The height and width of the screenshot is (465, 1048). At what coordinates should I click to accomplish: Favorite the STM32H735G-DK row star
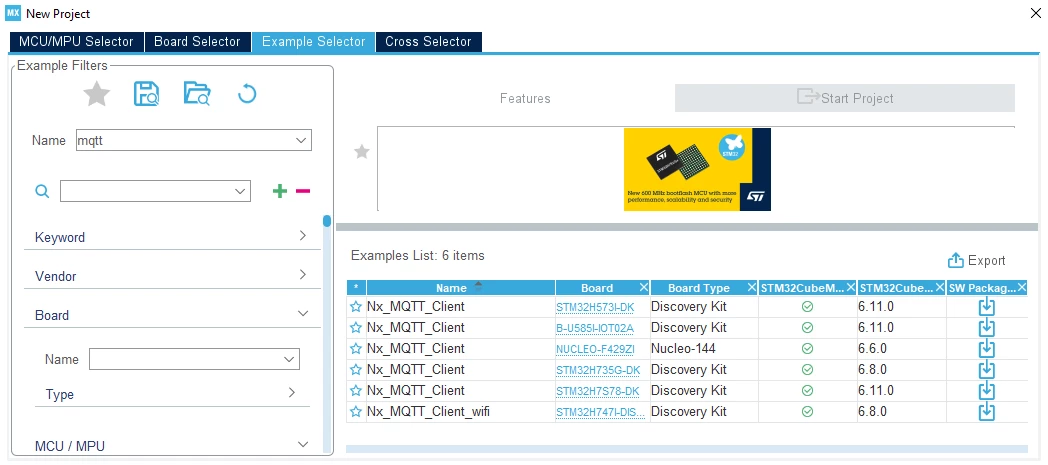pyautogui.click(x=356, y=369)
